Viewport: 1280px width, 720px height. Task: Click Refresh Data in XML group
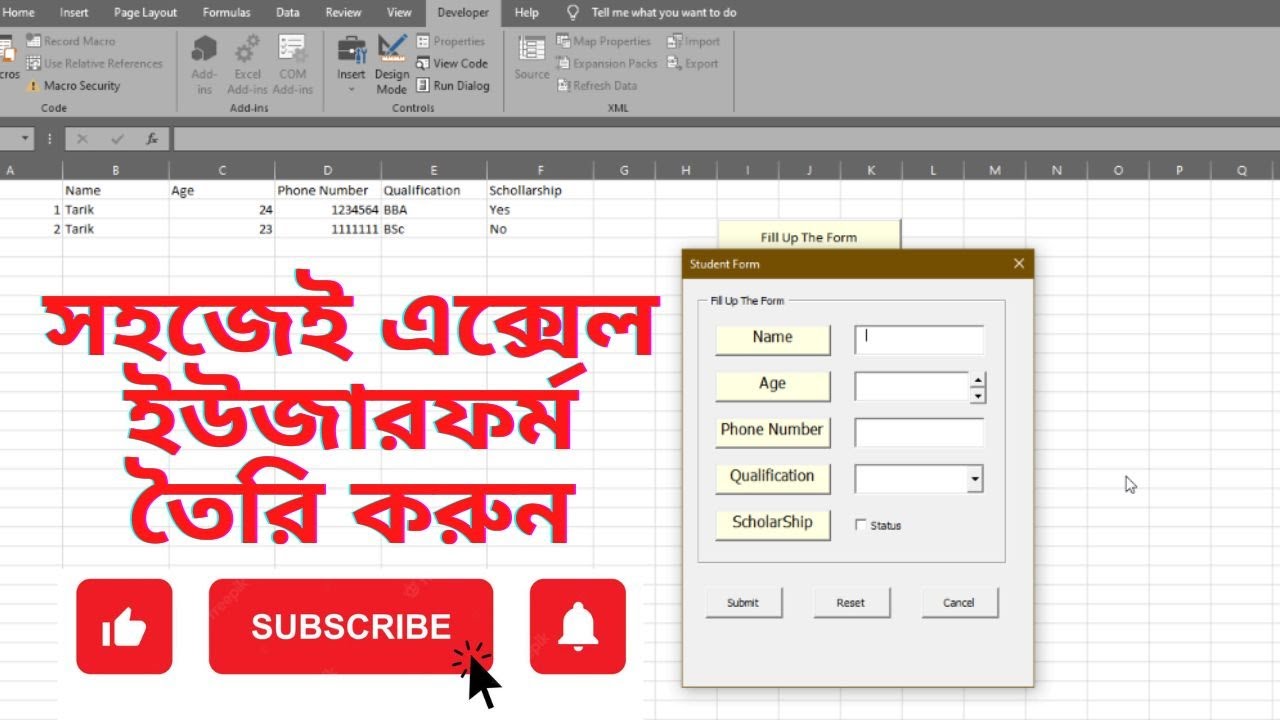point(597,85)
